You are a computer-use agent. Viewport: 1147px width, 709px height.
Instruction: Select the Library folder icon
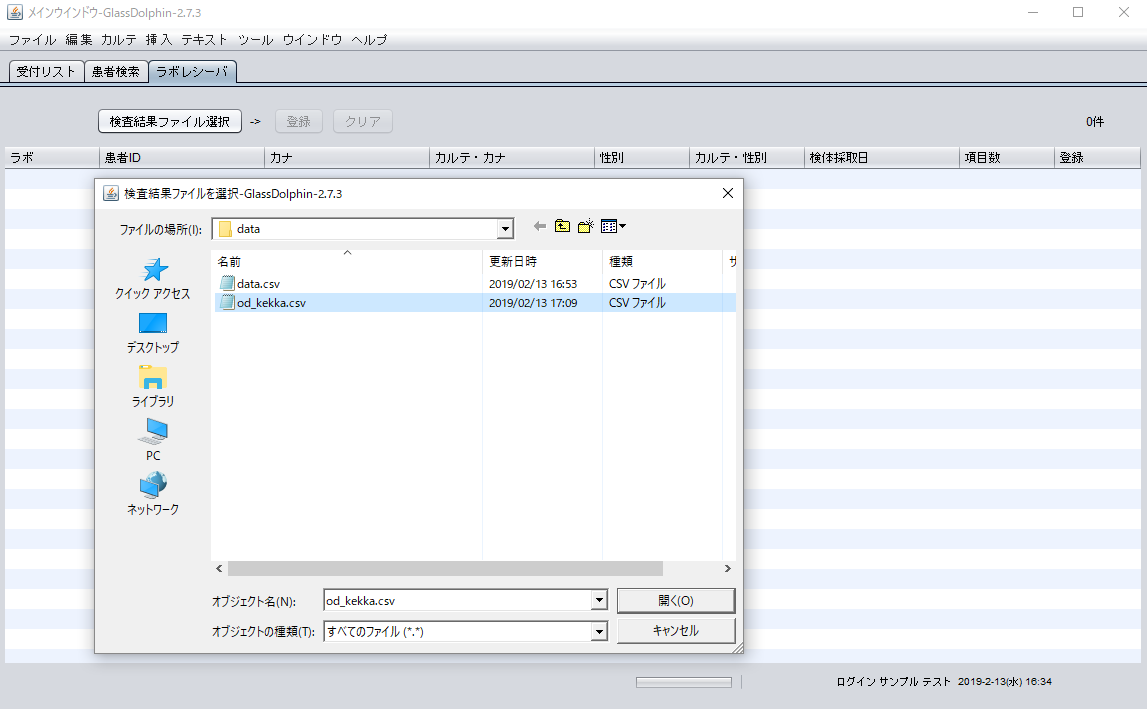(153, 378)
